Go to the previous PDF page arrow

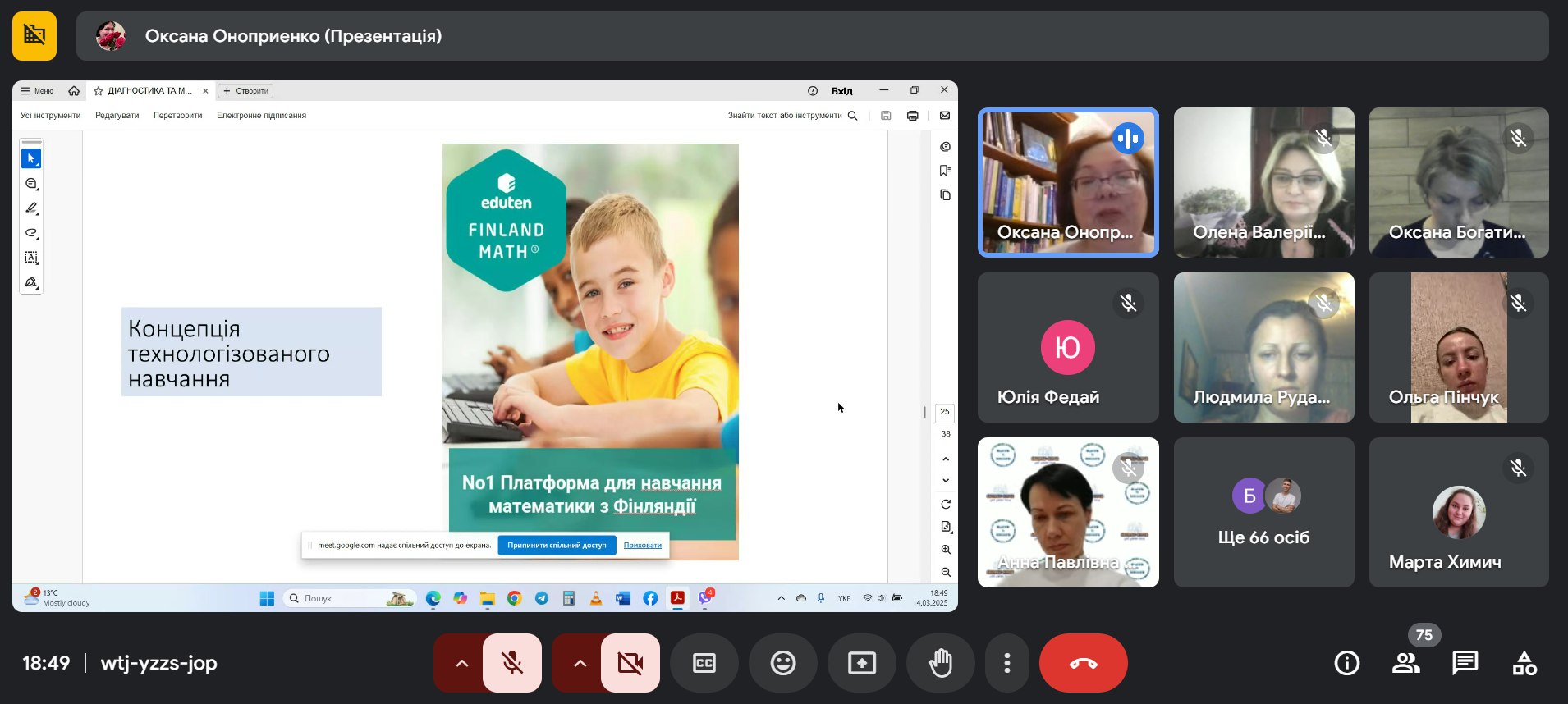coord(946,459)
